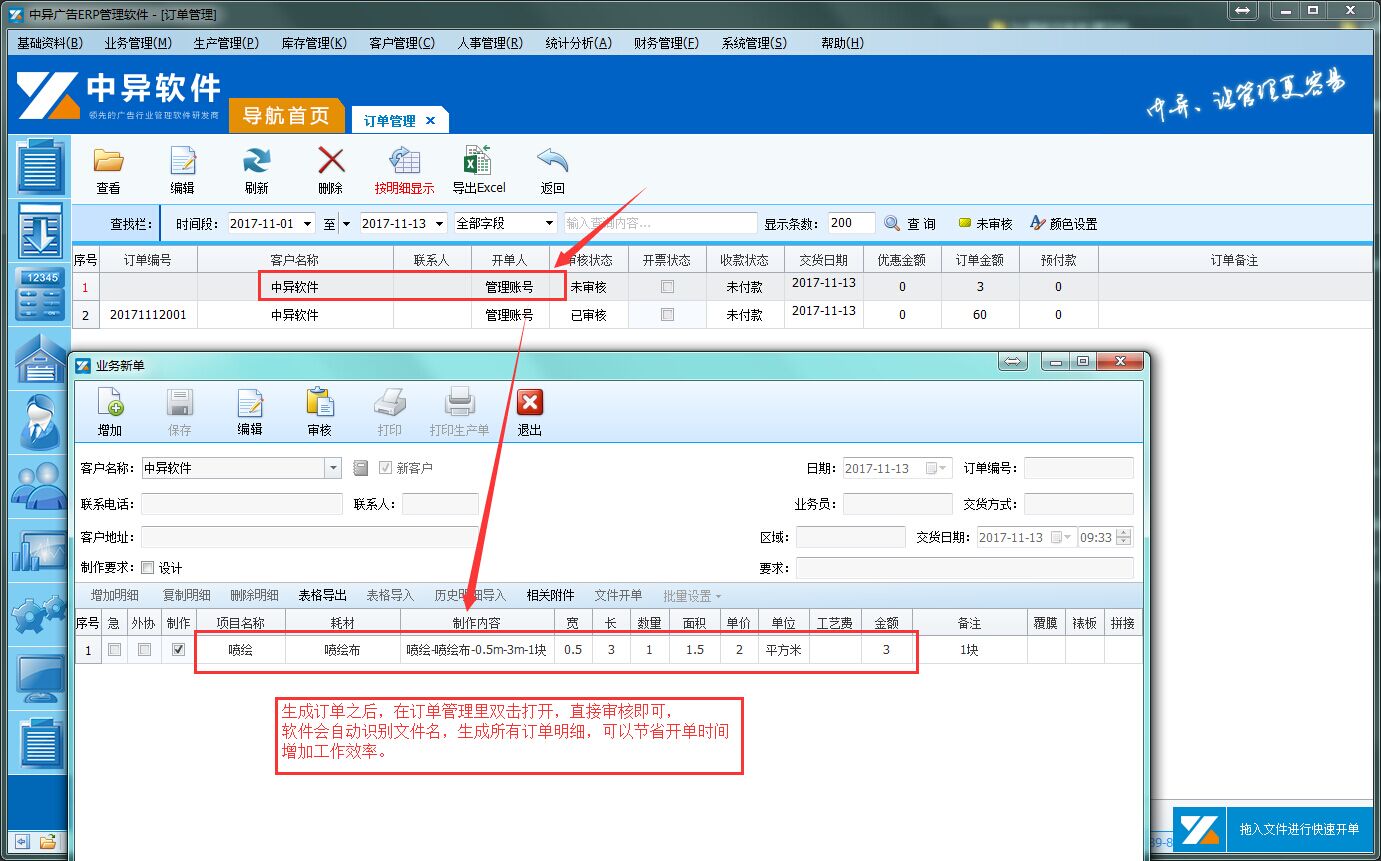
Task: Filter list by 未审核 status
Action: 986,224
